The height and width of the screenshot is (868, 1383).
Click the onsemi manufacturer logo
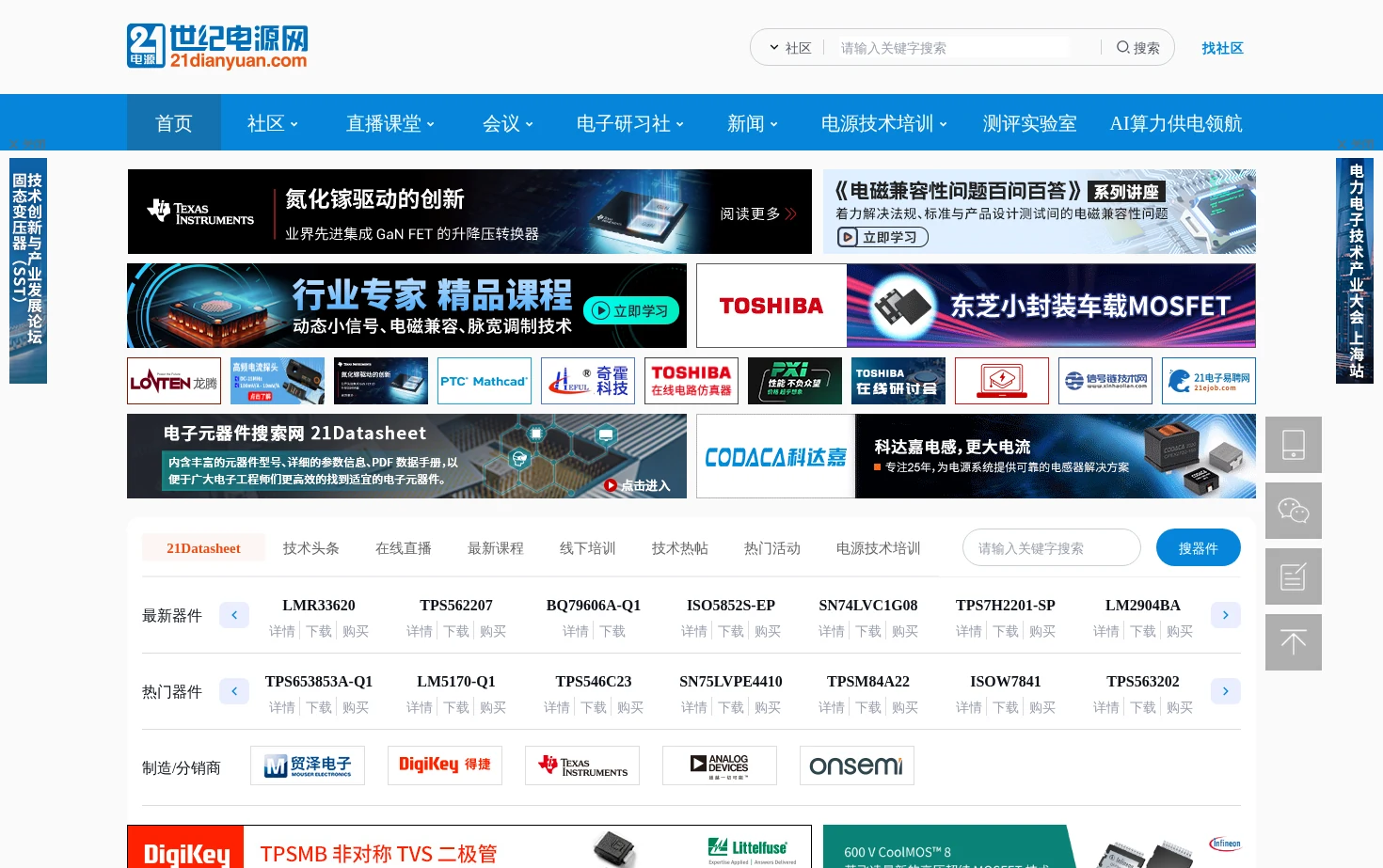pos(857,765)
